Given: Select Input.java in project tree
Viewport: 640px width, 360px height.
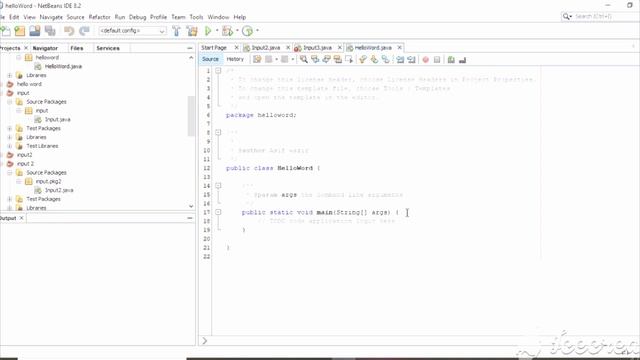Looking at the screenshot, I should tap(58, 119).
